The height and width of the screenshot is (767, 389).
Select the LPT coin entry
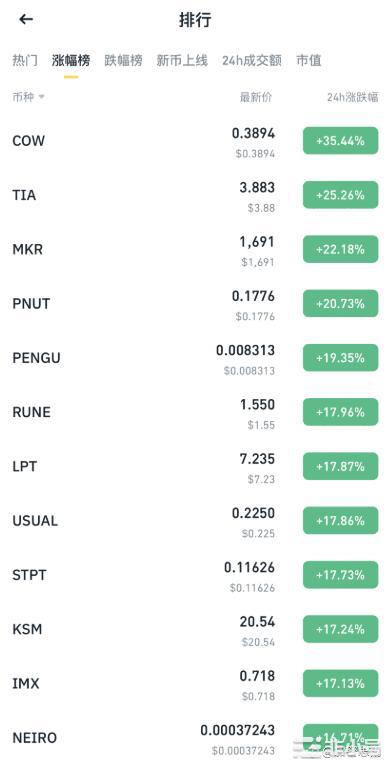[x=195, y=467]
